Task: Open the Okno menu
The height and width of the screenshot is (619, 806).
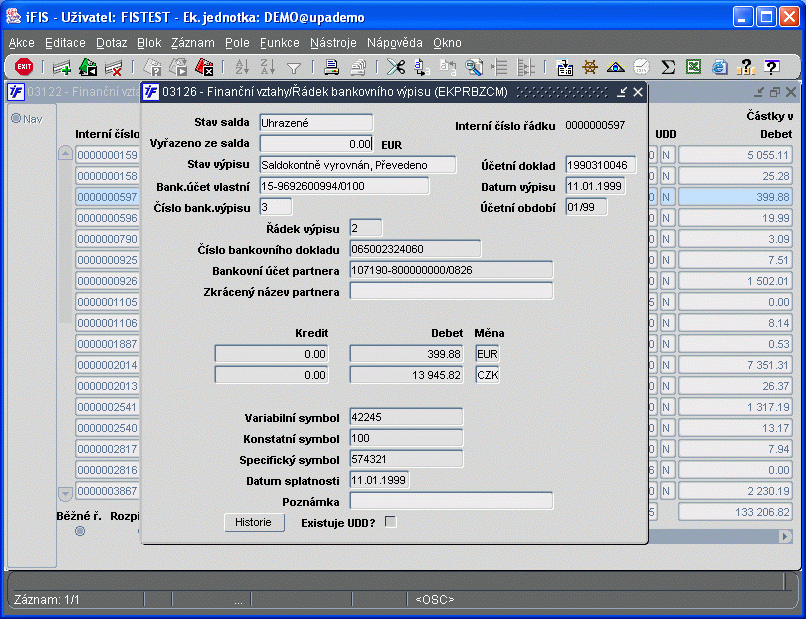Action: click(447, 43)
